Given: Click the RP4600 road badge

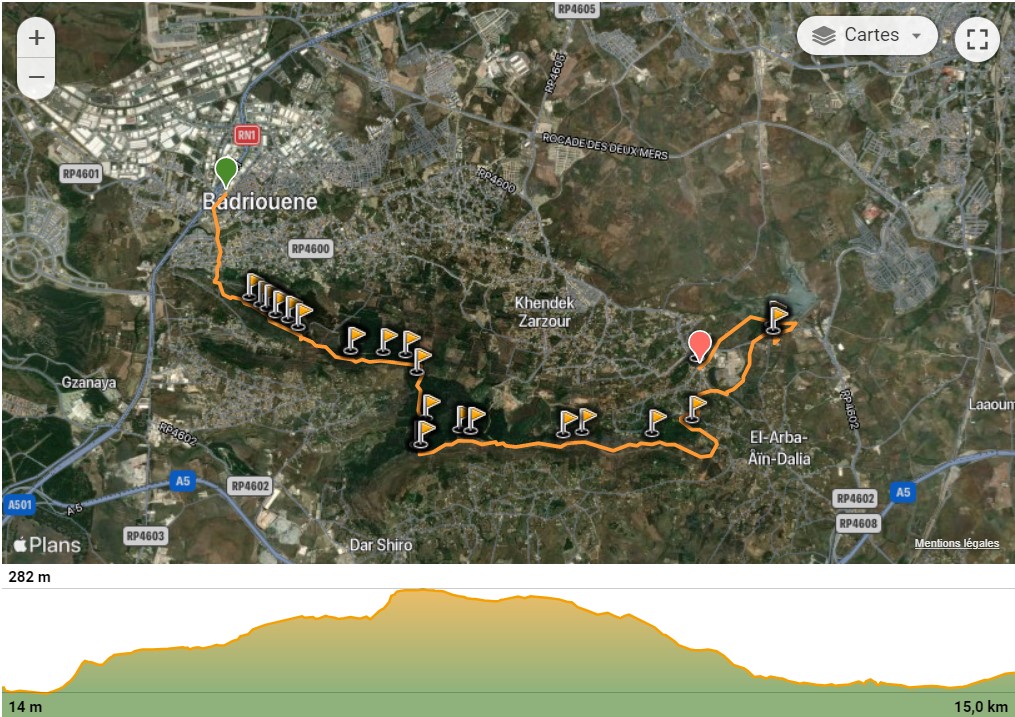Looking at the screenshot, I should [x=310, y=248].
